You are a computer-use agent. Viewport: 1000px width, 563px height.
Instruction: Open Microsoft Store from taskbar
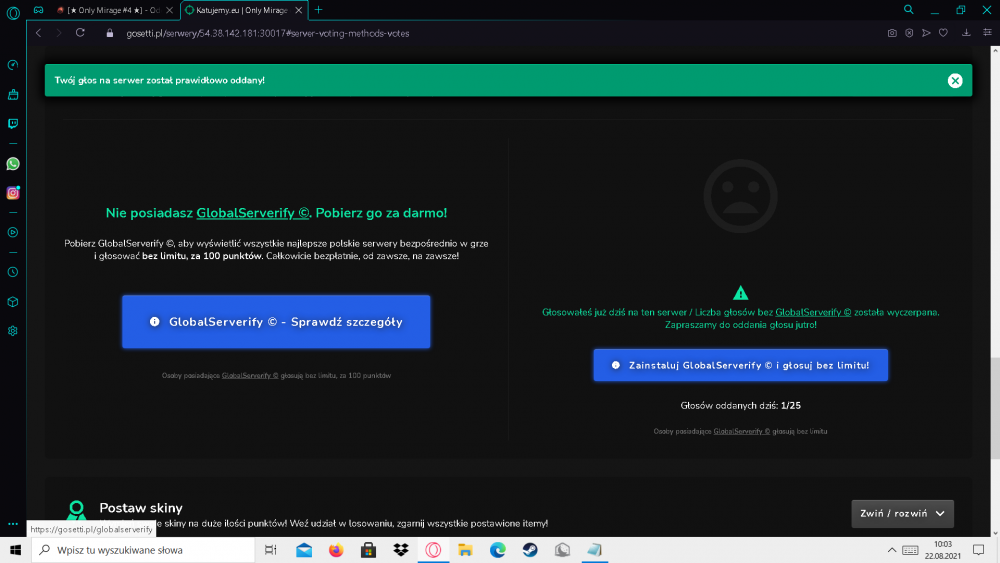tap(369, 550)
